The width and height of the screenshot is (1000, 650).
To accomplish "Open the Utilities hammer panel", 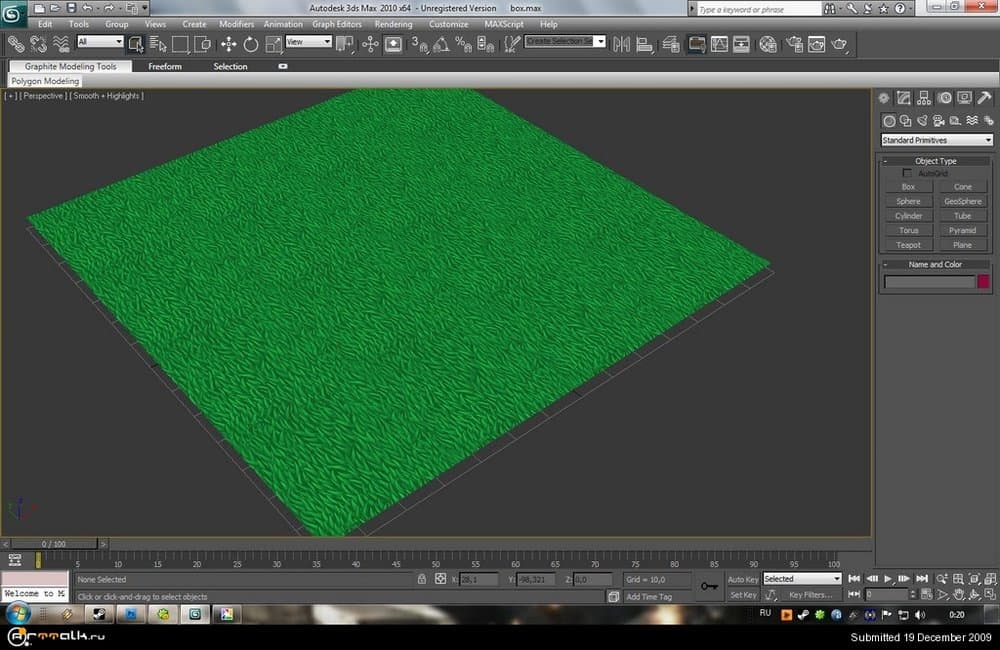I will (x=984, y=98).
